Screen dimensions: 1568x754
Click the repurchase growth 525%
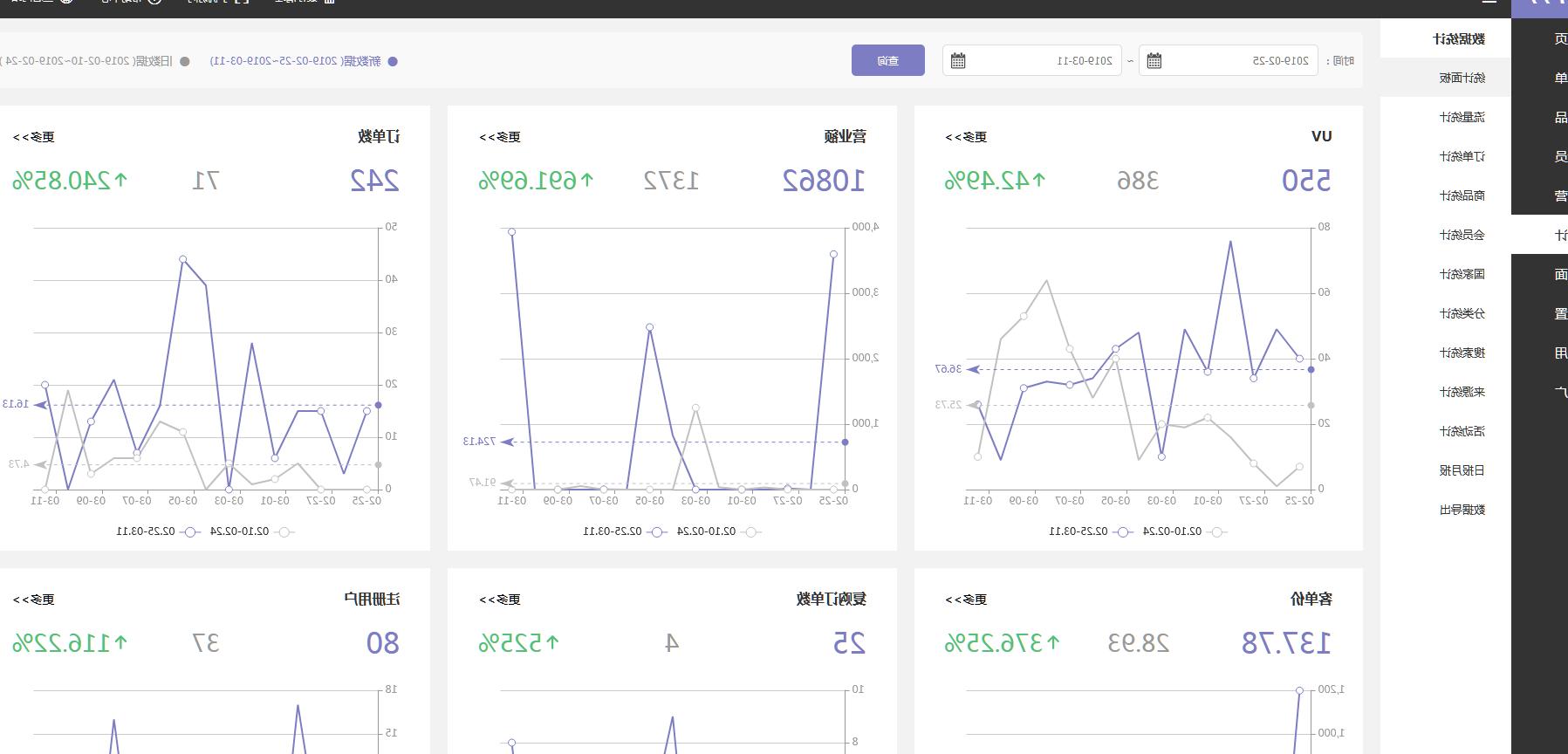(519, 643)
